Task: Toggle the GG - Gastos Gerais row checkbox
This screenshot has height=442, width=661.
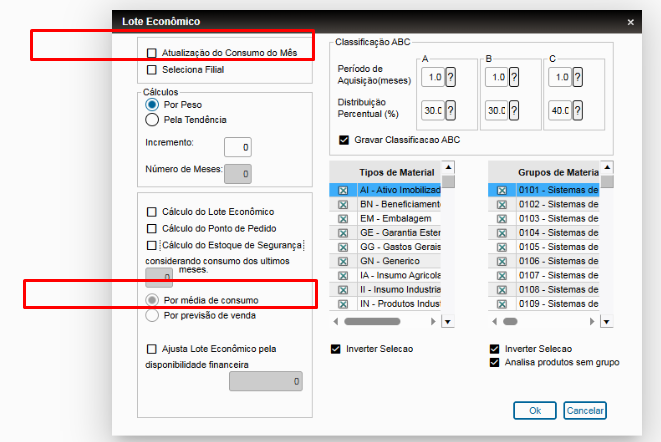Action: 343,247
